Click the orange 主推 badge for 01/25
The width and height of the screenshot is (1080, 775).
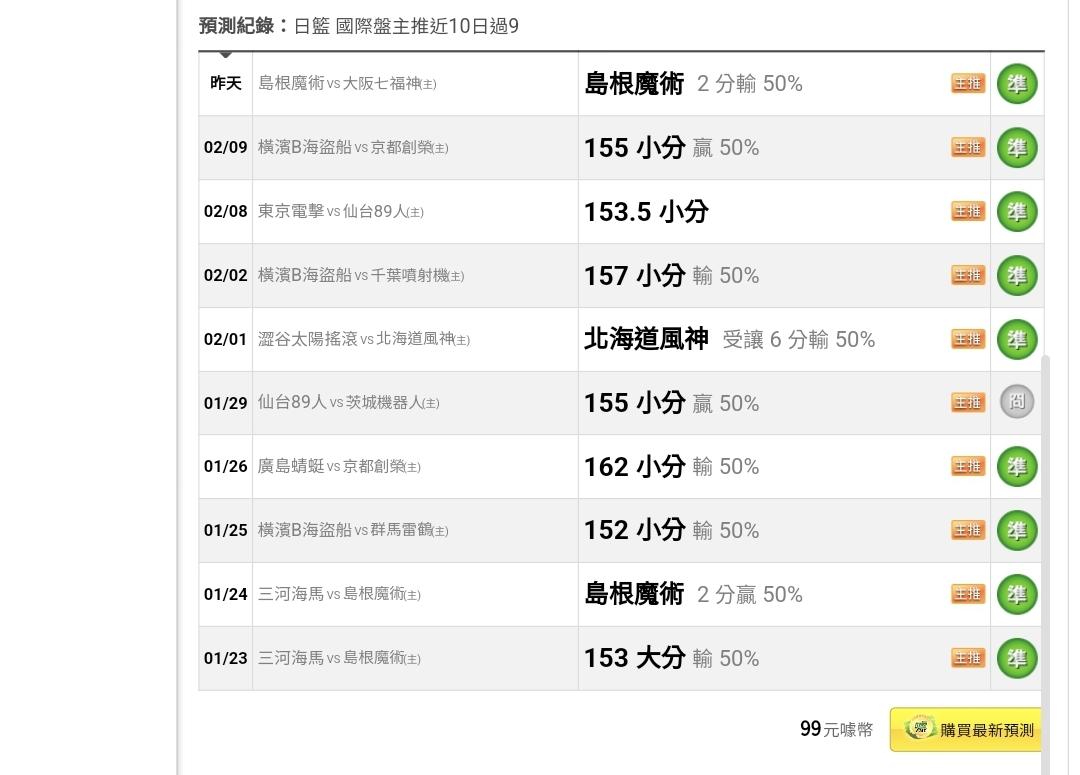tap(968, 530)
